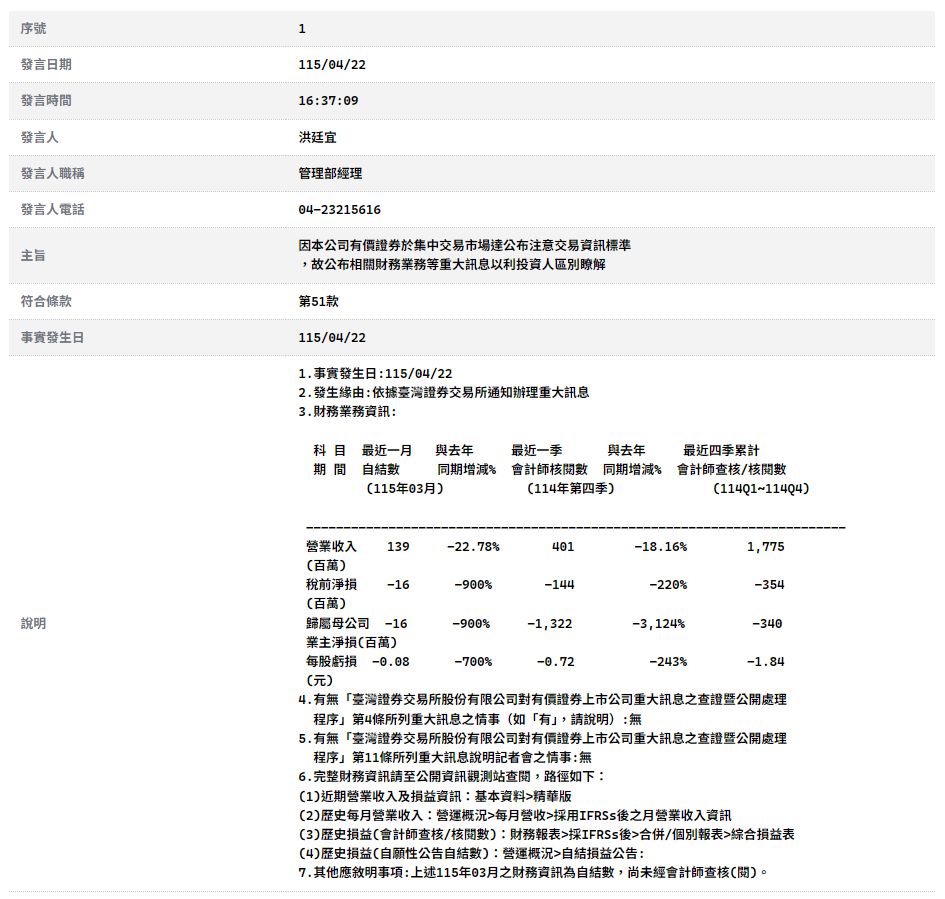Click the 說明 row label
This screenshot has width=945, height=899.
pyautogui.click(x=33, y=623)
